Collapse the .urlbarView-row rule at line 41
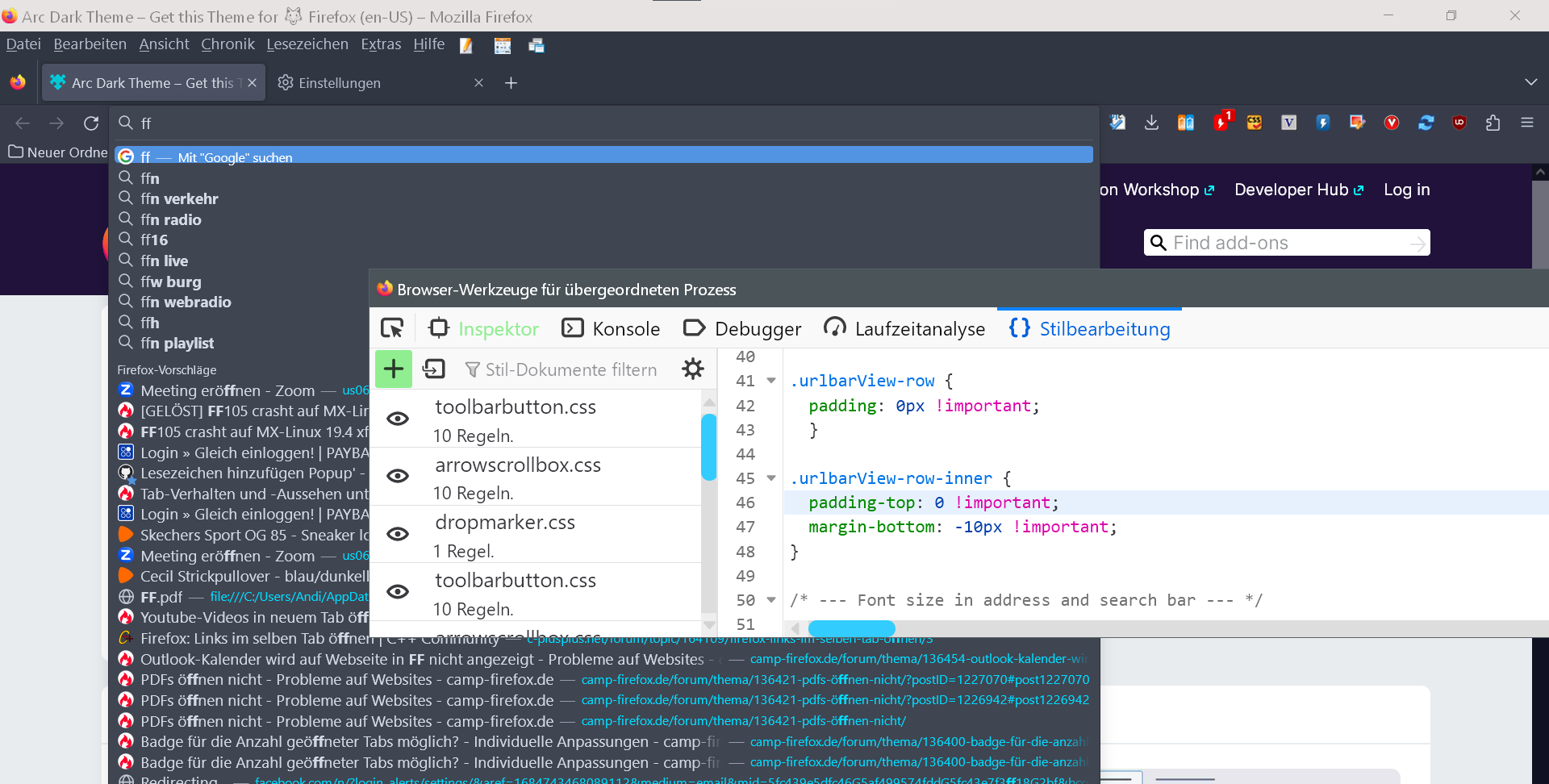Screen dimensions: 1549x784 [771, 381]
